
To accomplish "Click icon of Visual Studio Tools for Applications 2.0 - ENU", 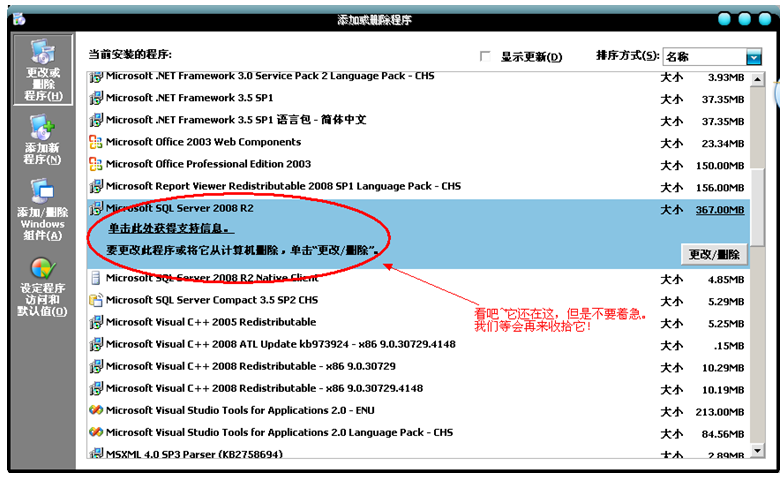I will [x=96, y=410].
